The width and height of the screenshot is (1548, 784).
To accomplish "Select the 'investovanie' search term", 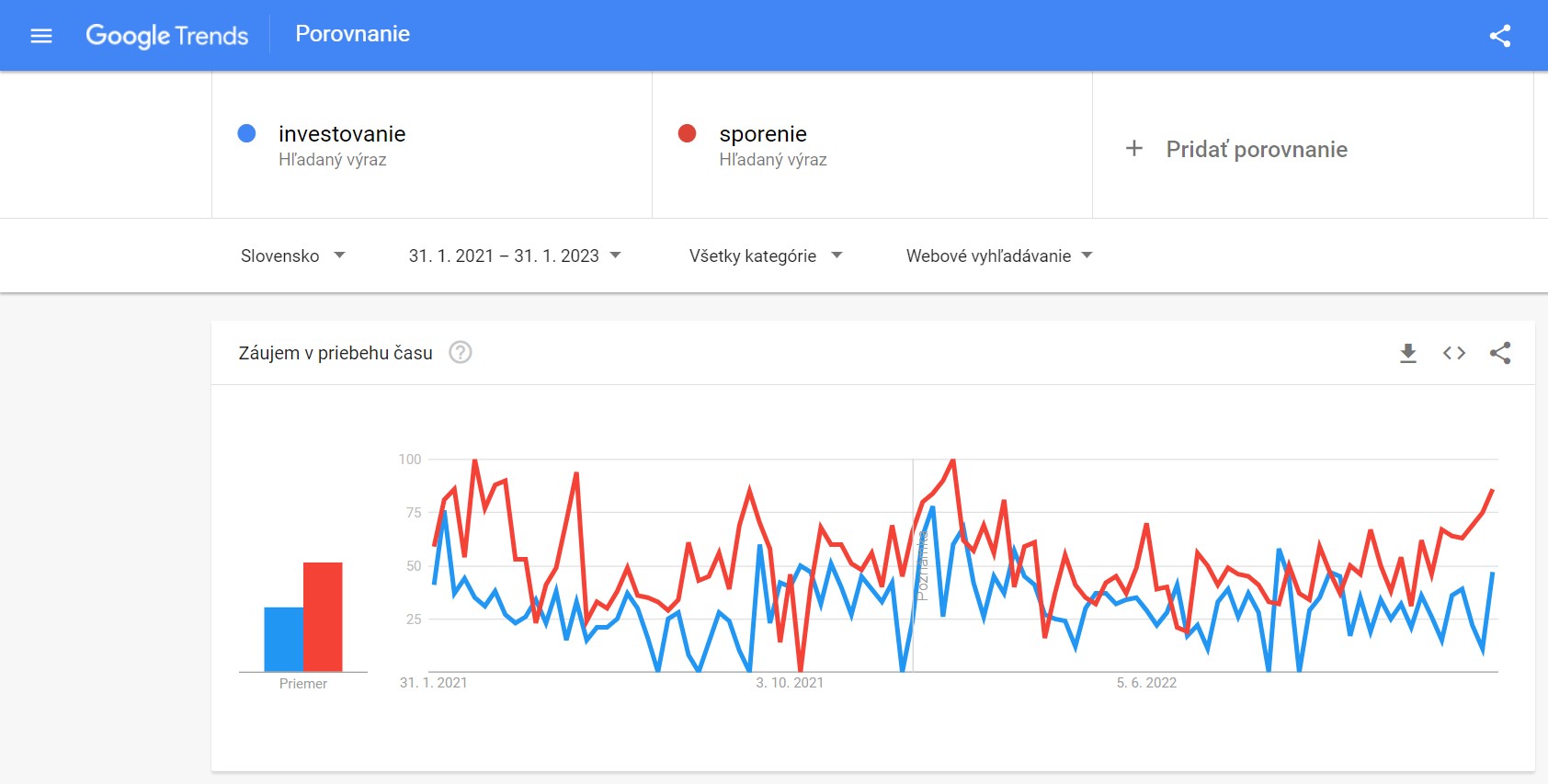I will 343,133.
